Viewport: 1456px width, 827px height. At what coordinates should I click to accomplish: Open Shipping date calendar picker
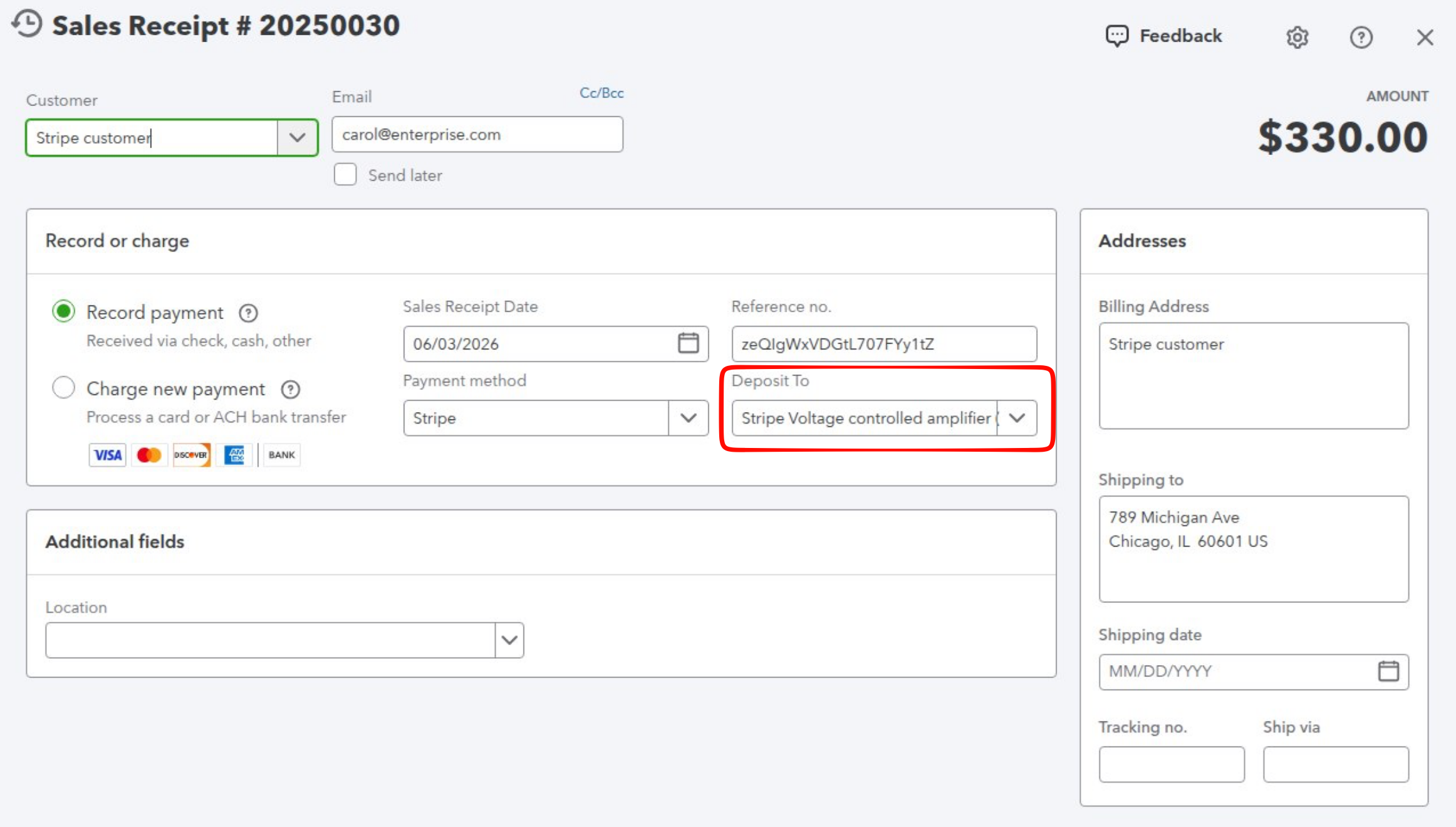tap(1388, 671)
